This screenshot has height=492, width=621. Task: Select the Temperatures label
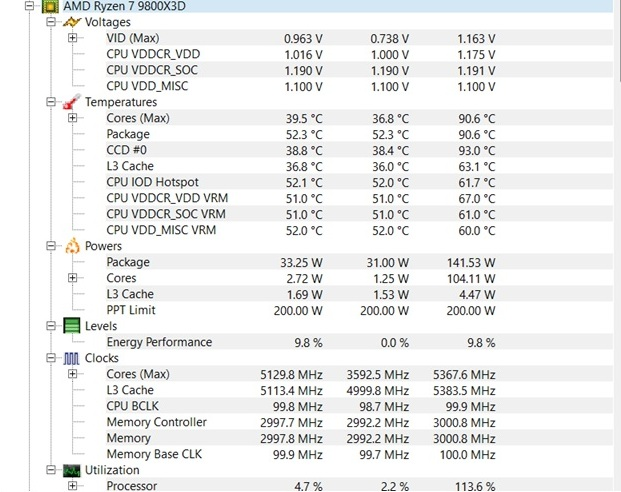click(121, 102)
